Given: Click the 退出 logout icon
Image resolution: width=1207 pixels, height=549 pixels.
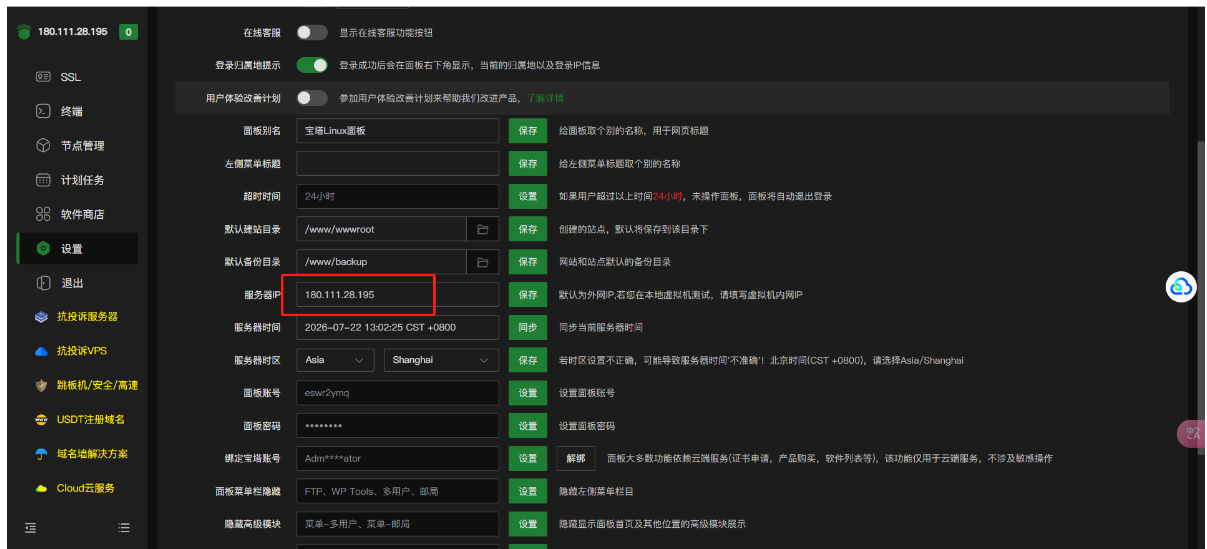Looking at the screenshot, I should coord(43,283).
